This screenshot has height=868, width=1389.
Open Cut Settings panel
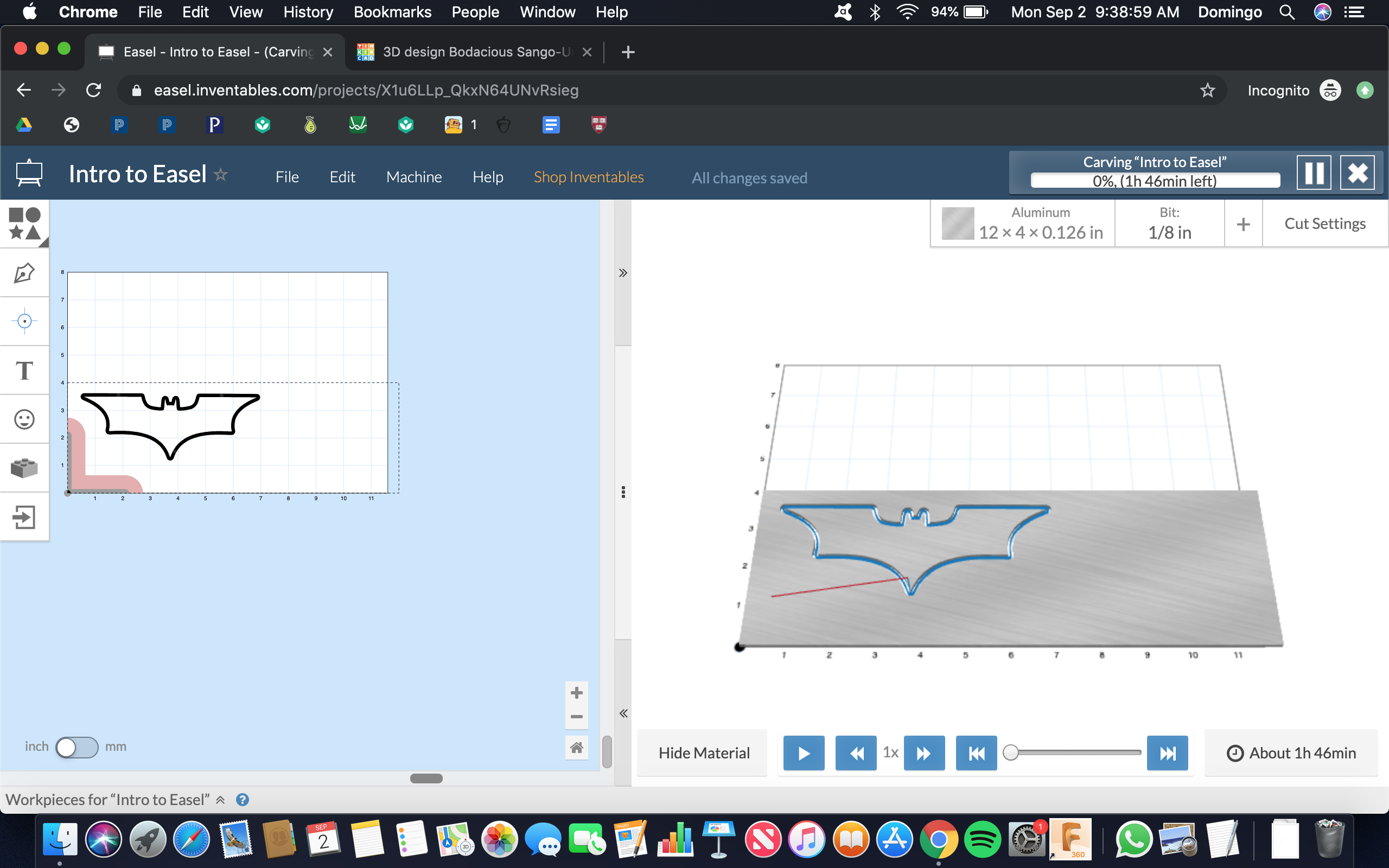pos(1325,224)
